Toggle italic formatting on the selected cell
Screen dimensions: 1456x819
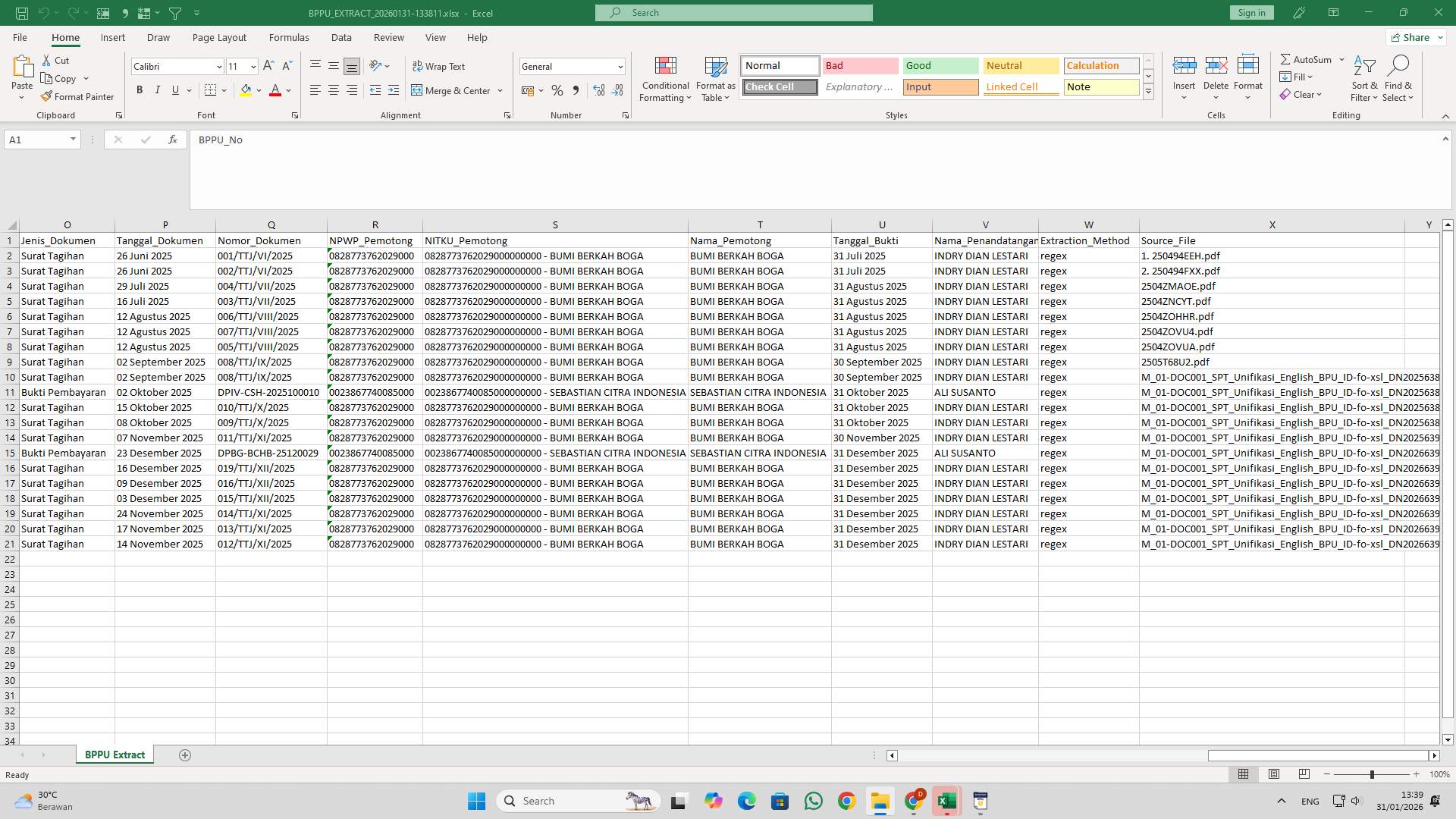157,90
